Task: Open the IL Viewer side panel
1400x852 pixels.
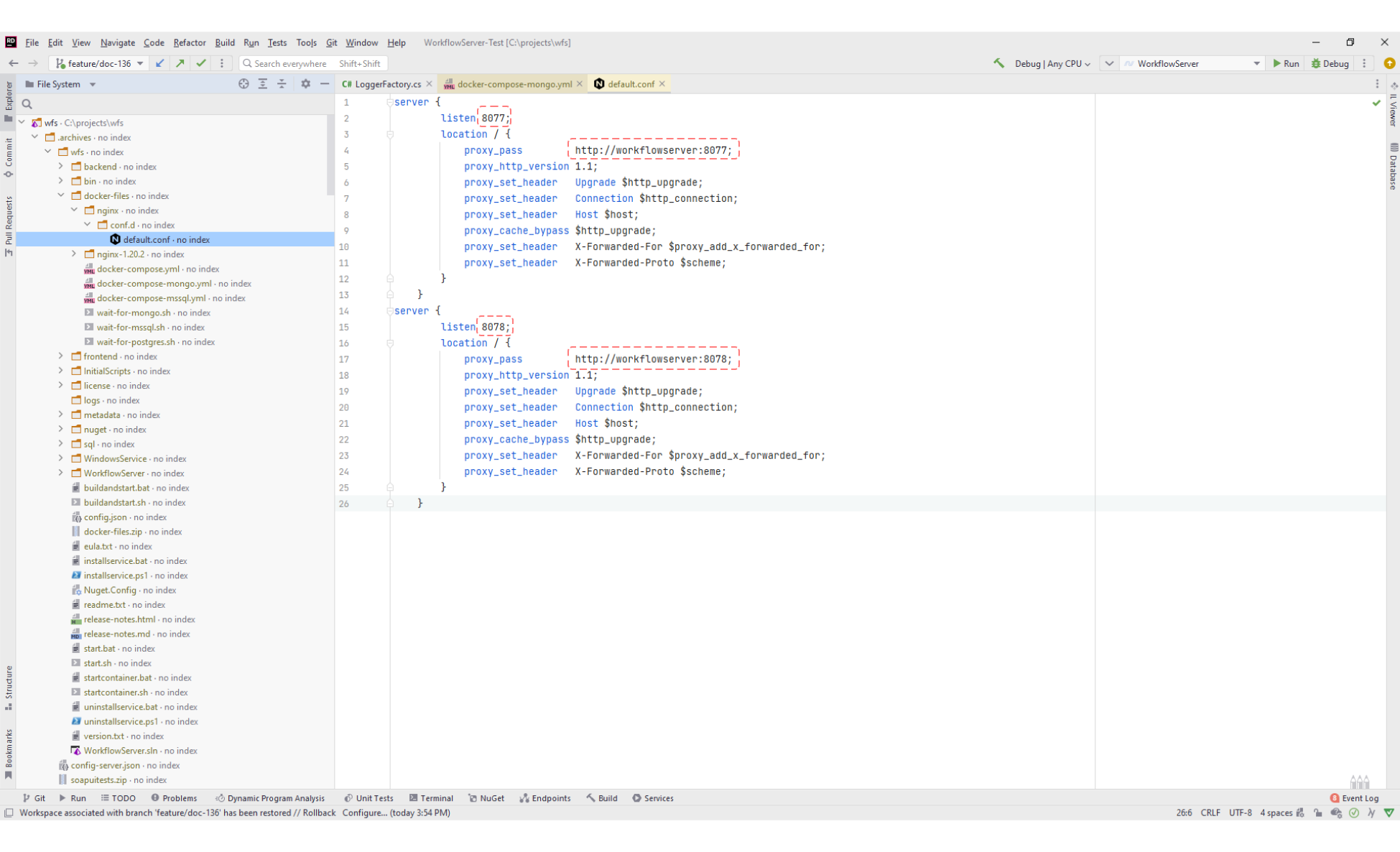Action: [x=1393, y=105]
